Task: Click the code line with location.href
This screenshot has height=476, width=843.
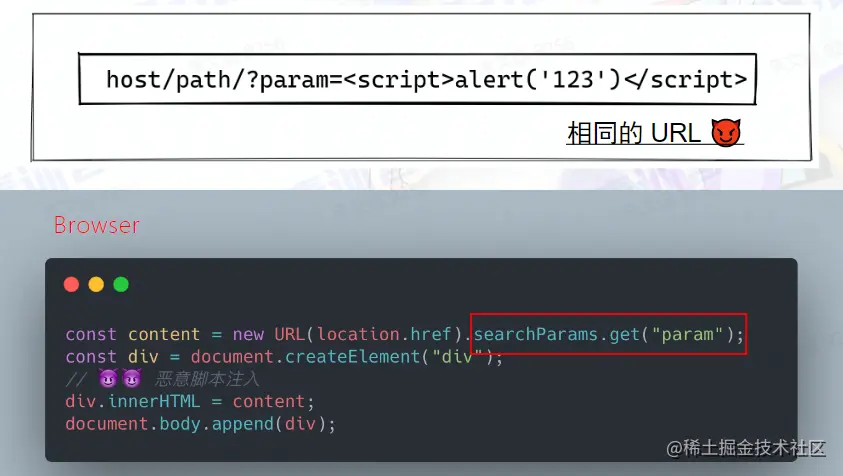Action: click(x=404, y=334)
